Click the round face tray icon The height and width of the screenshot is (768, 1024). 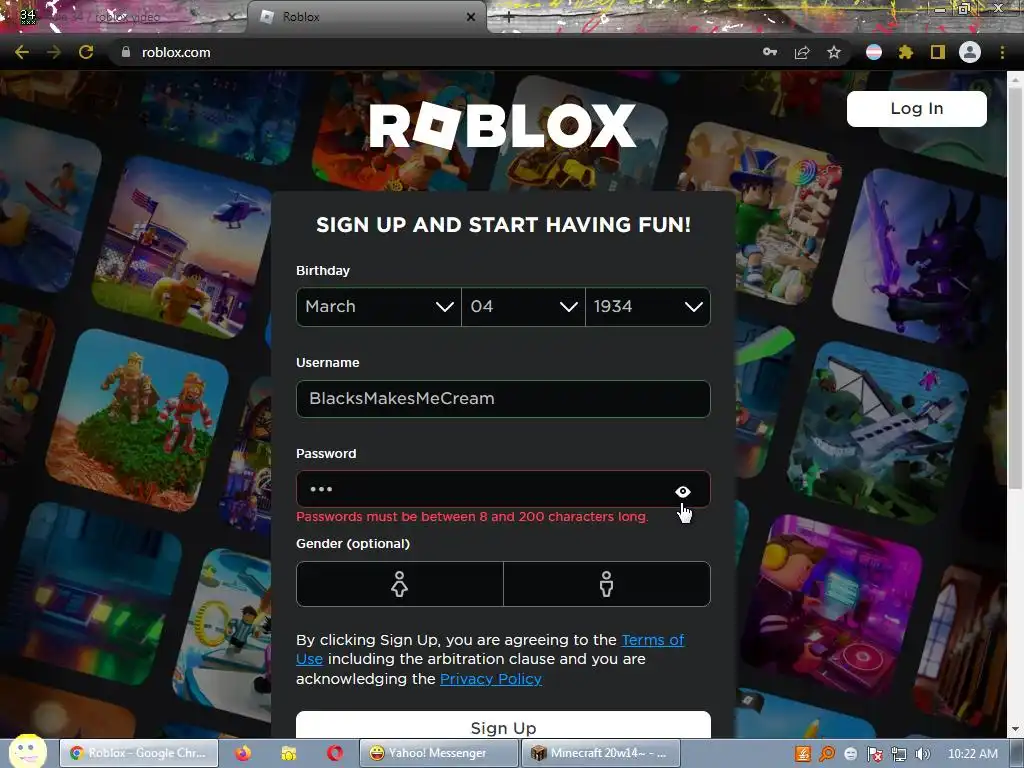[851, 754]
